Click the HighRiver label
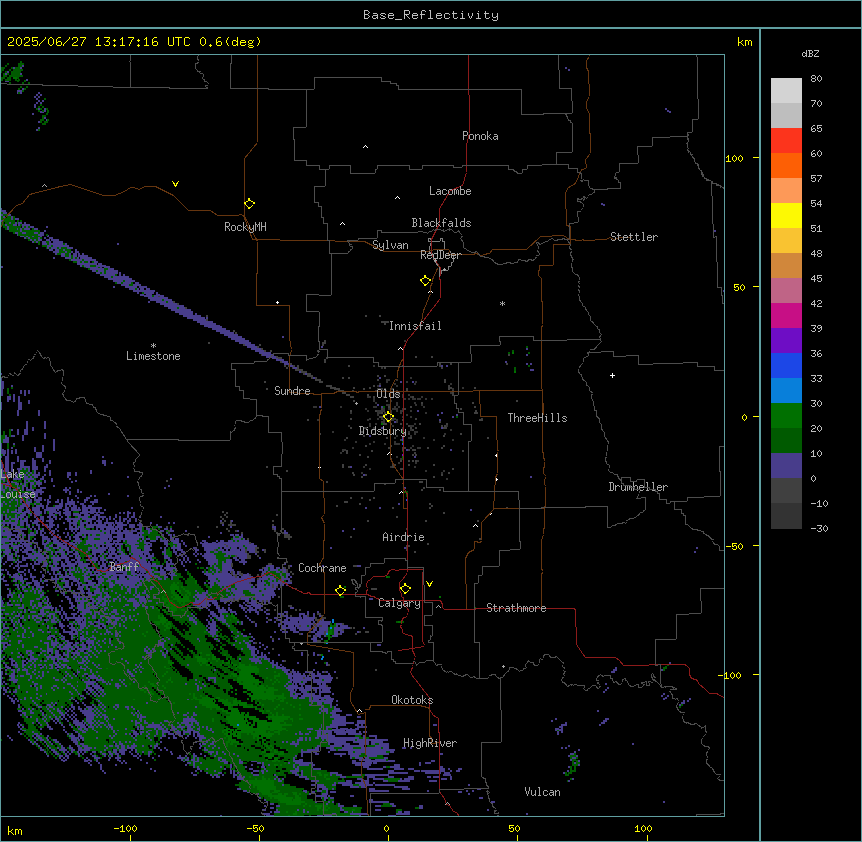Image resolution: width=862 pixels, height=842 pixels. point(430,743)
